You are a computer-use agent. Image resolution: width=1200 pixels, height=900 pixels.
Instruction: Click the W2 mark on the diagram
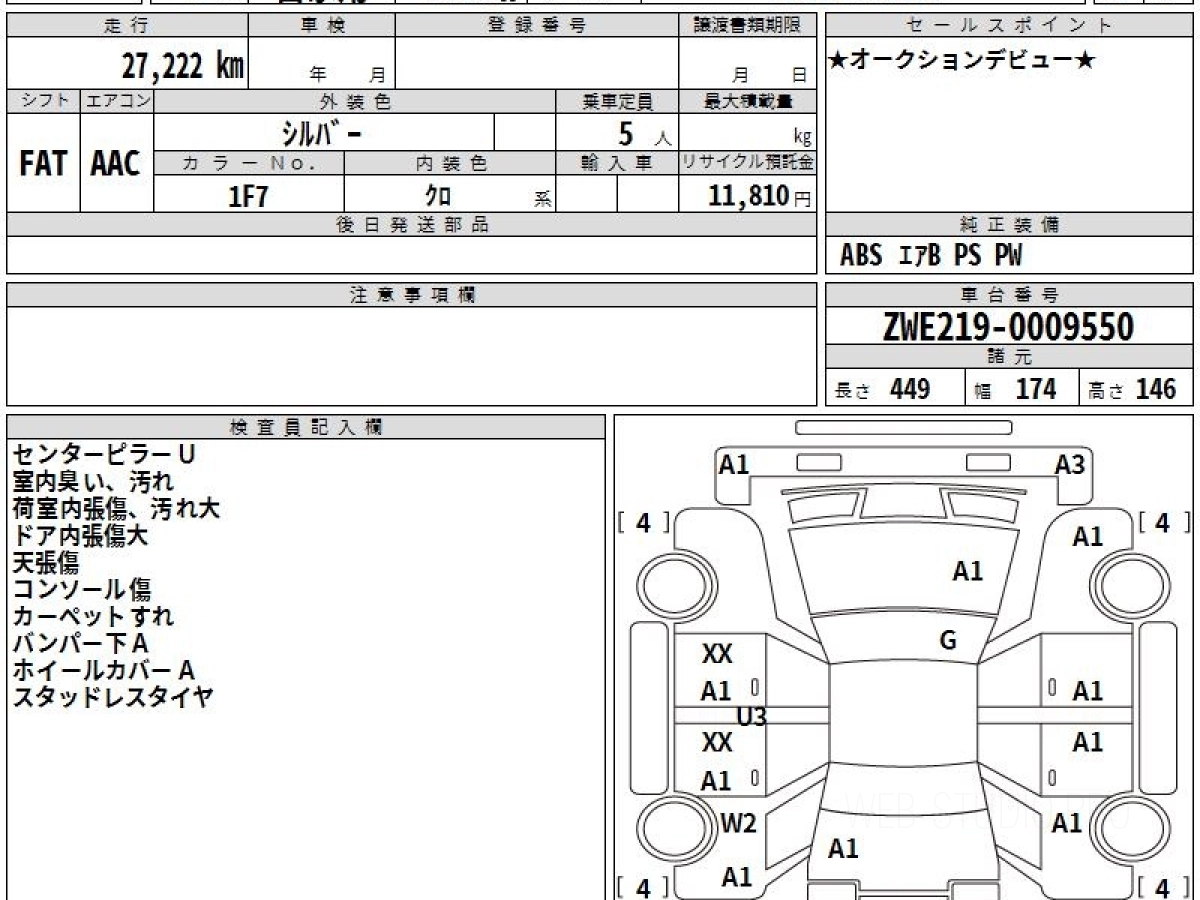(x=739, y=823)
